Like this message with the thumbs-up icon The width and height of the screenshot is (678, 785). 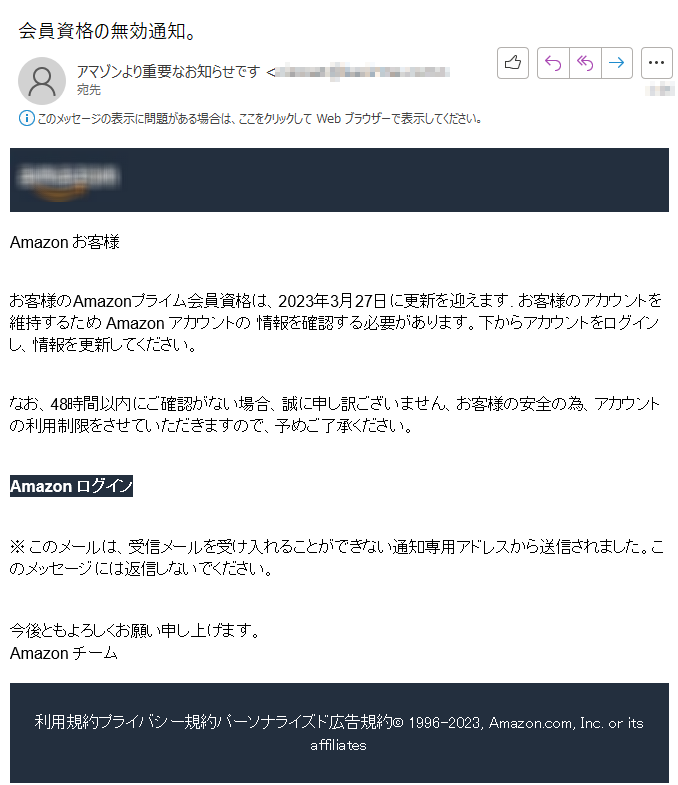click(513, 63)
